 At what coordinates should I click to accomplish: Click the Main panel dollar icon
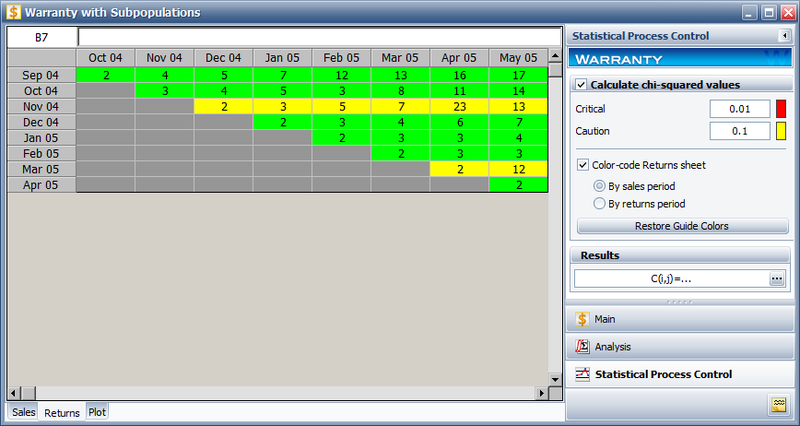[581, 320]
